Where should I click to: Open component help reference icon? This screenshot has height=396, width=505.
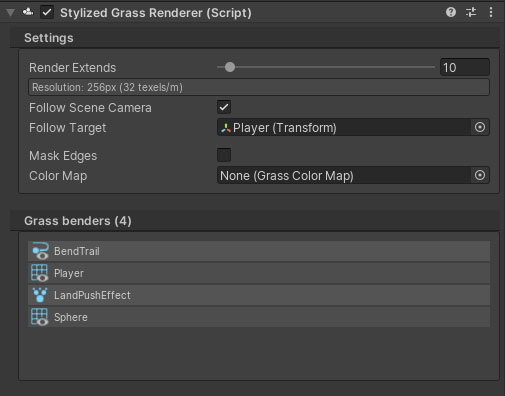(x=451, y=12)
